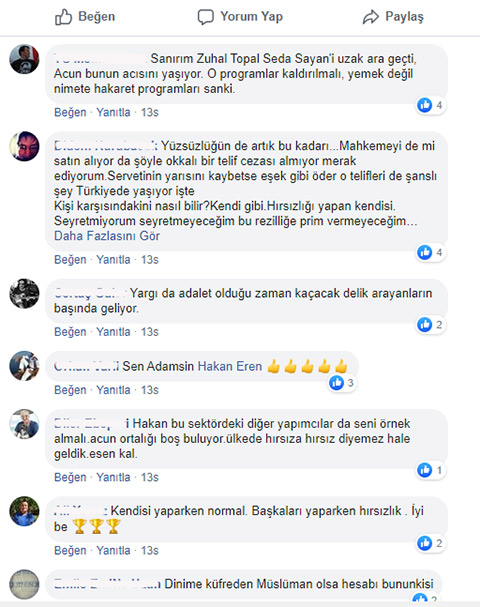480x607 pixels.
Task: Open avatar next to Dinime küfreden comment
Action: pyautogui.click(x=24, y=584)
